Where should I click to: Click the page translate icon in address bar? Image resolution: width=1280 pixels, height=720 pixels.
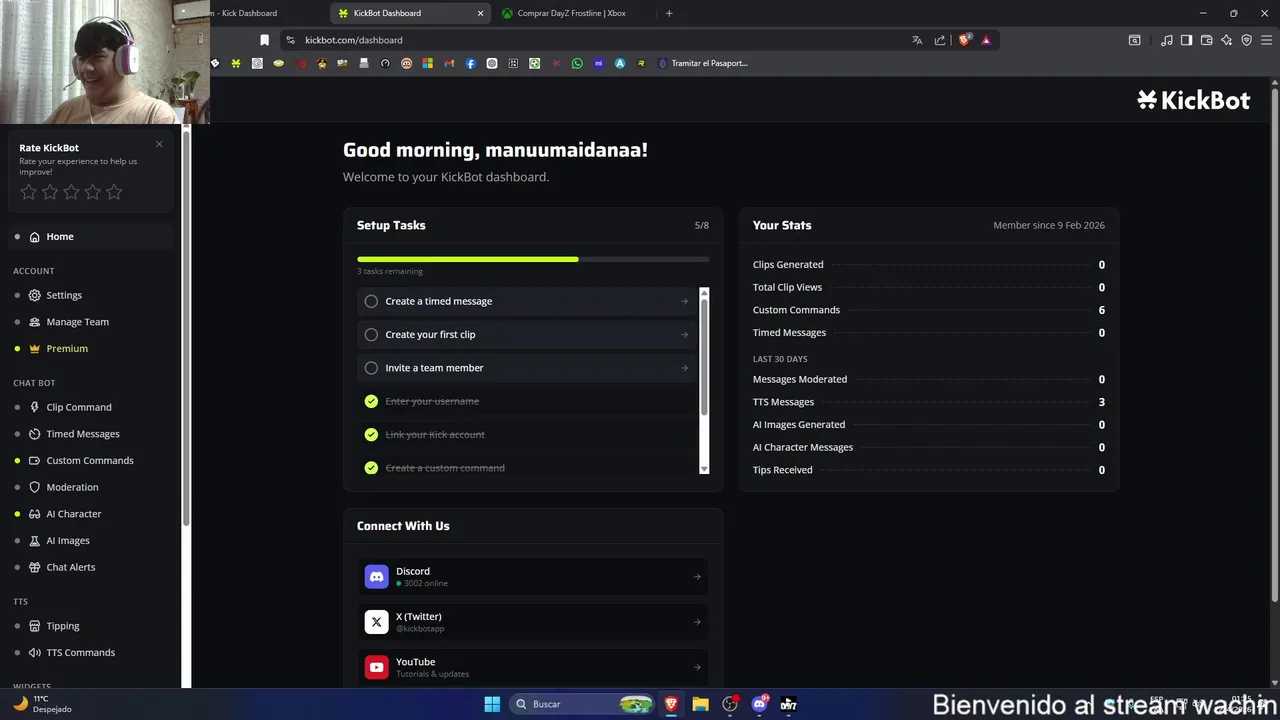pos(917,40)
